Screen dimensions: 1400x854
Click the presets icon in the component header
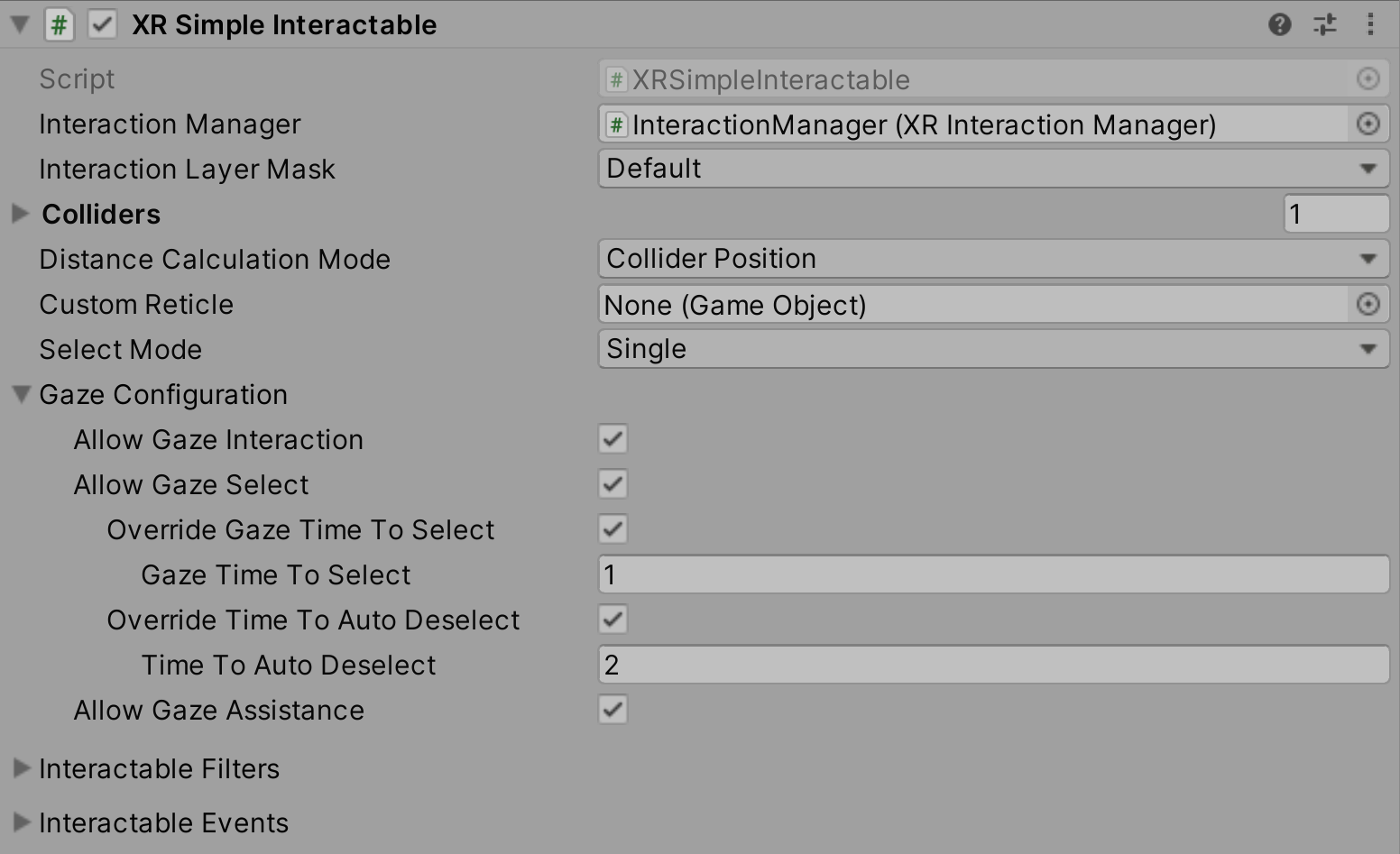[1324, 25]
